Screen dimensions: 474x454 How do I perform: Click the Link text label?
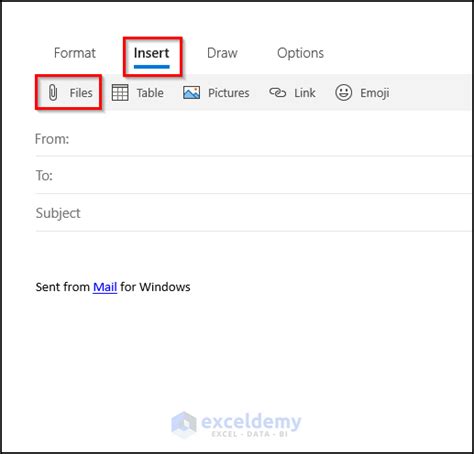305,93
